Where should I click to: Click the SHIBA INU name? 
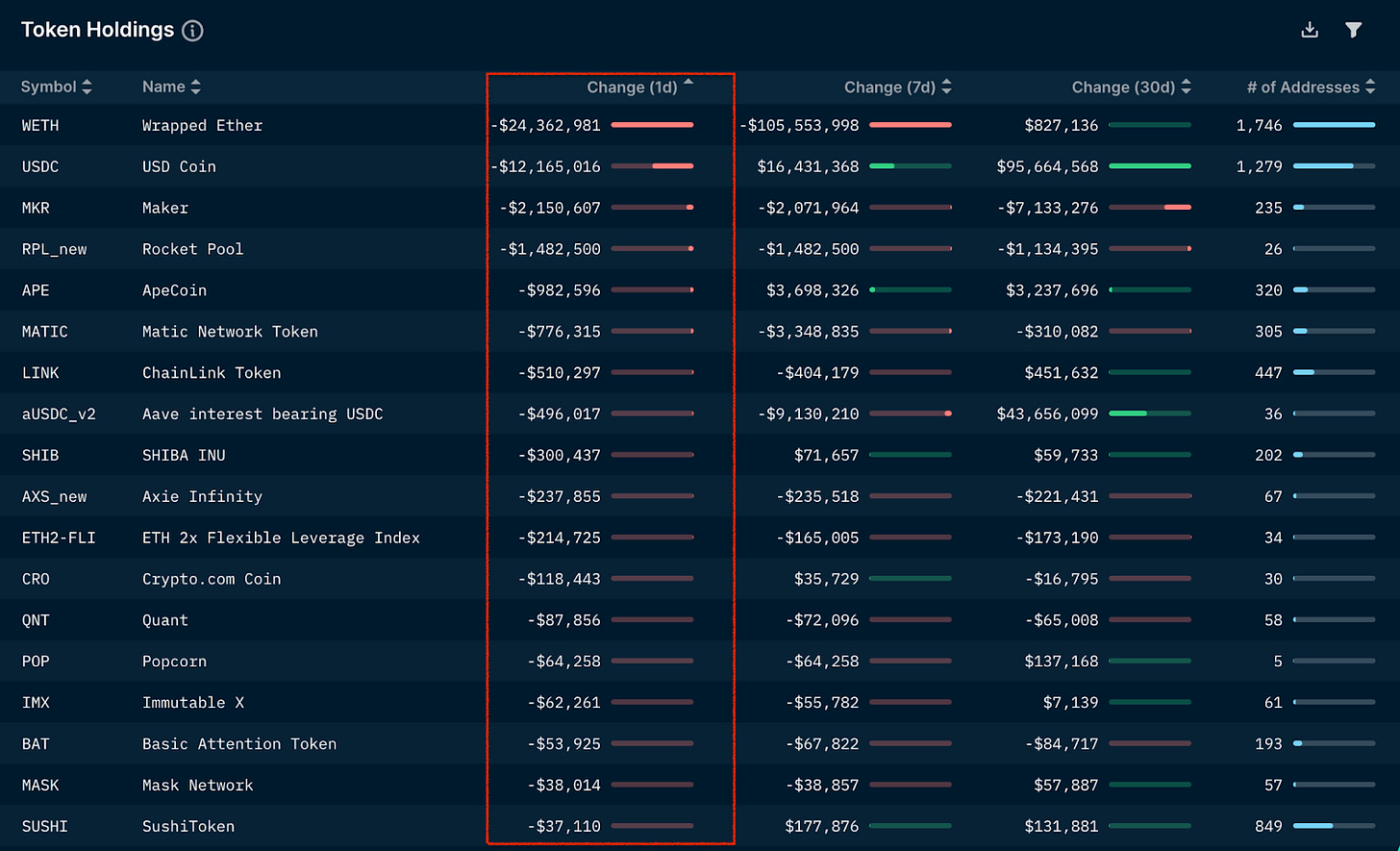[x=184, y=455]
